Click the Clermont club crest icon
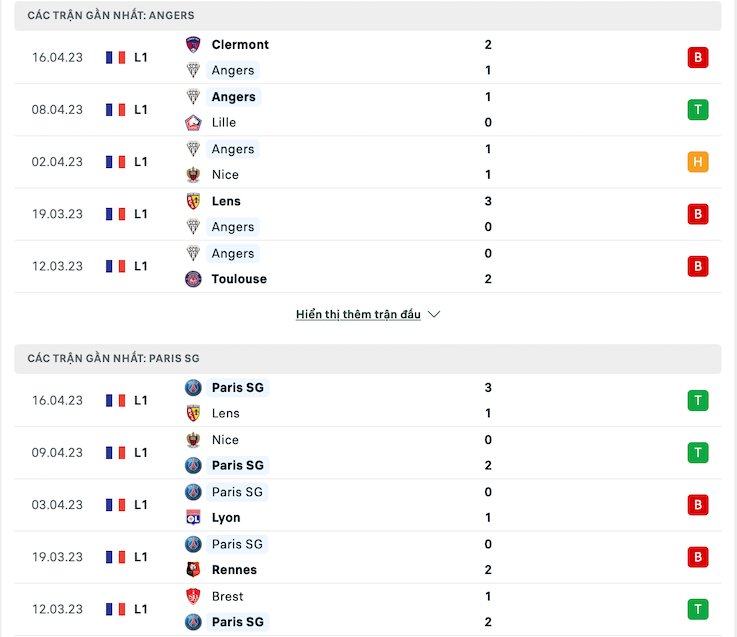 pos(193,45)
